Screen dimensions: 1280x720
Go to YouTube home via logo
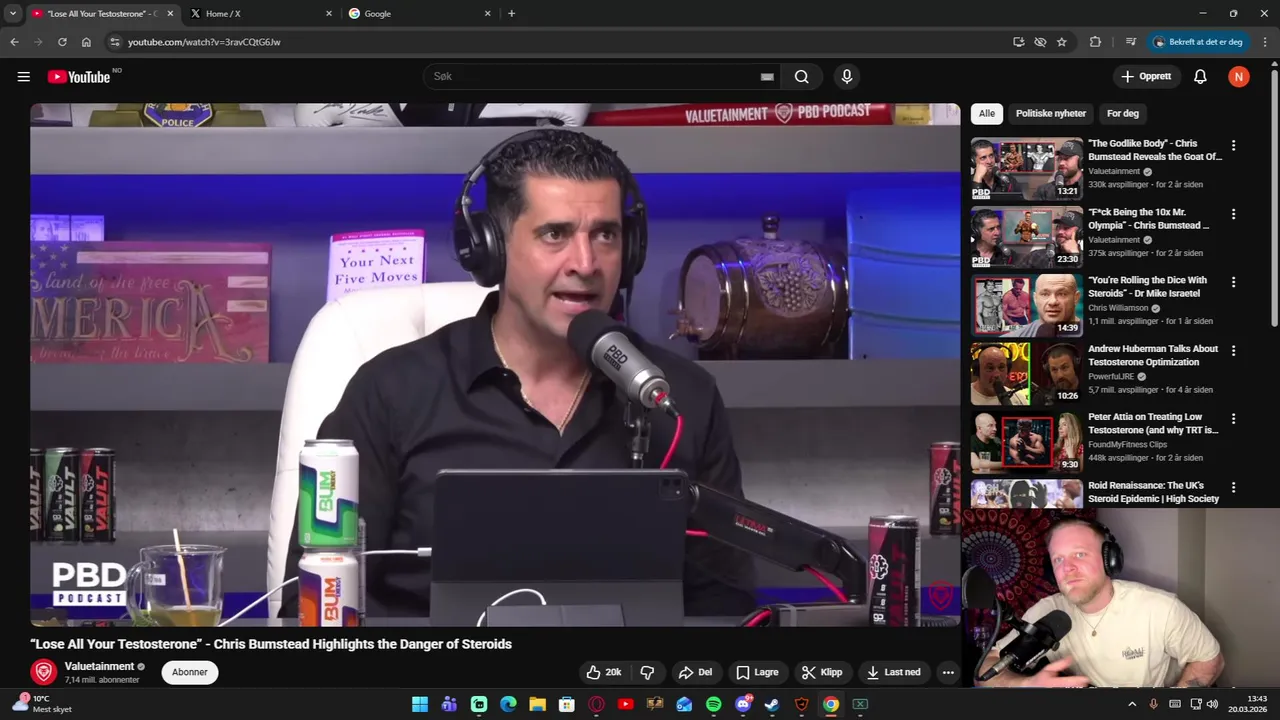click(x=79, y=77)
